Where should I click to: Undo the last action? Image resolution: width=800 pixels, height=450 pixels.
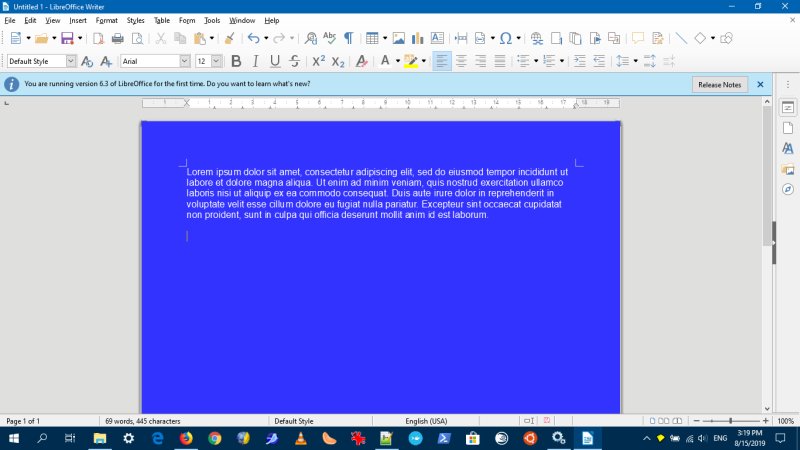click(x=253, y=38)
